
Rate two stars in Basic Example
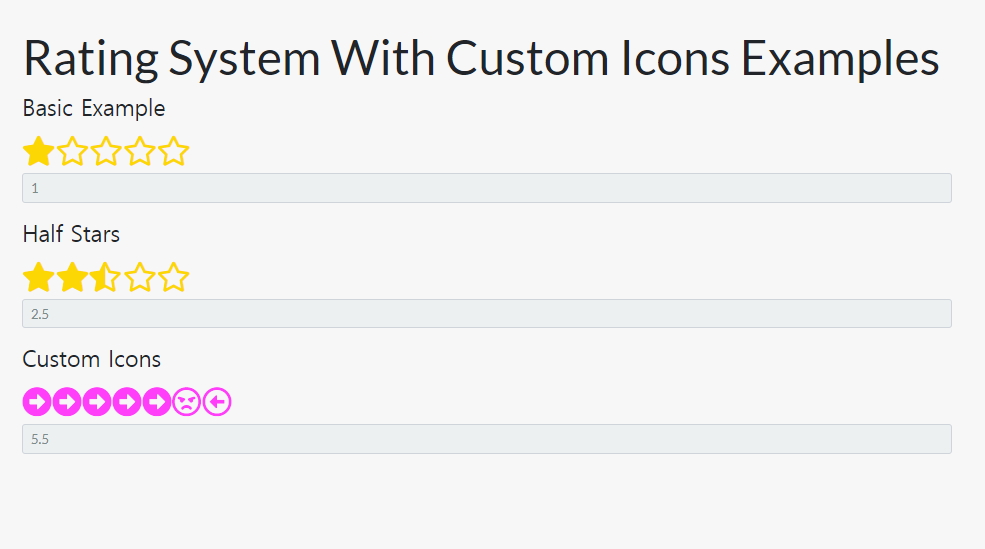click(72, 151)
